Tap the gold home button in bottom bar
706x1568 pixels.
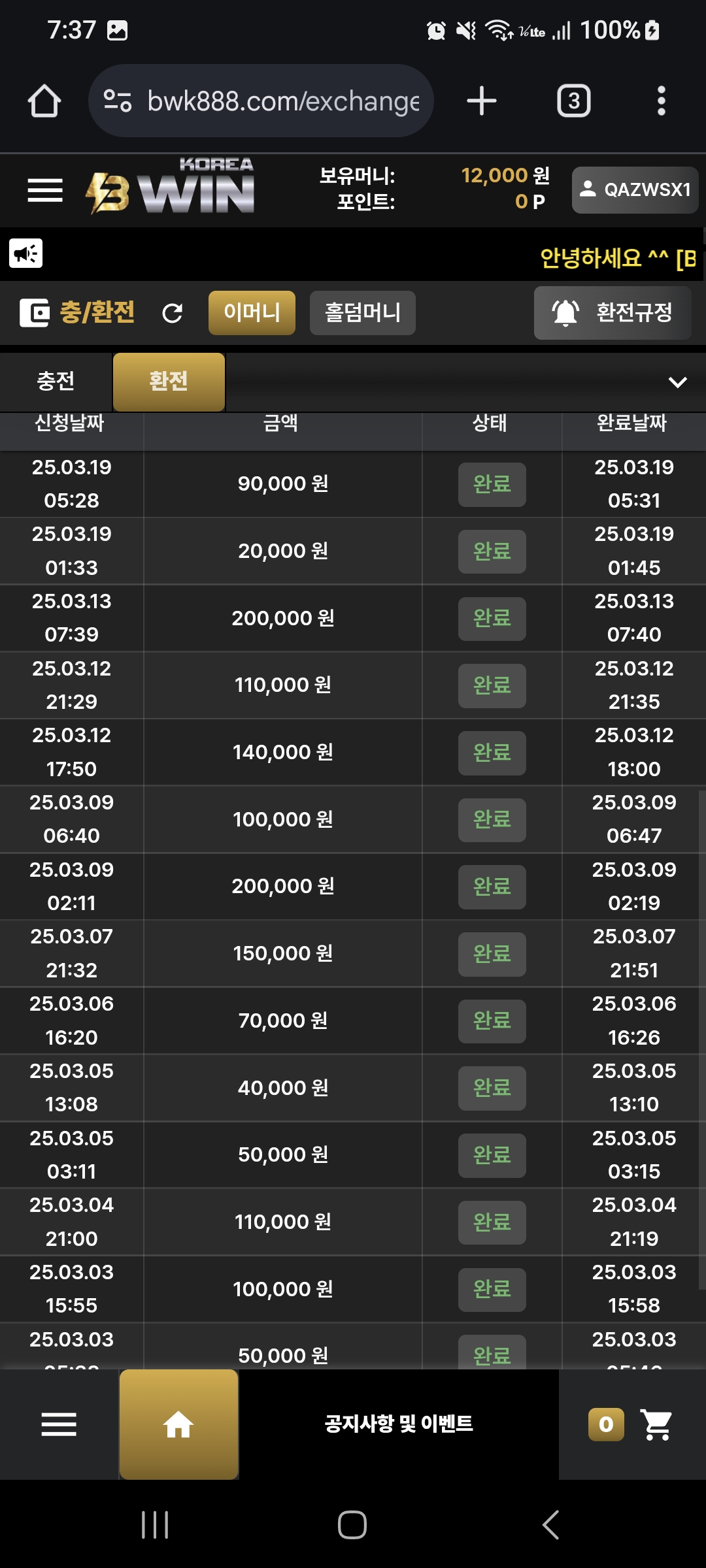click(178, 1424)
